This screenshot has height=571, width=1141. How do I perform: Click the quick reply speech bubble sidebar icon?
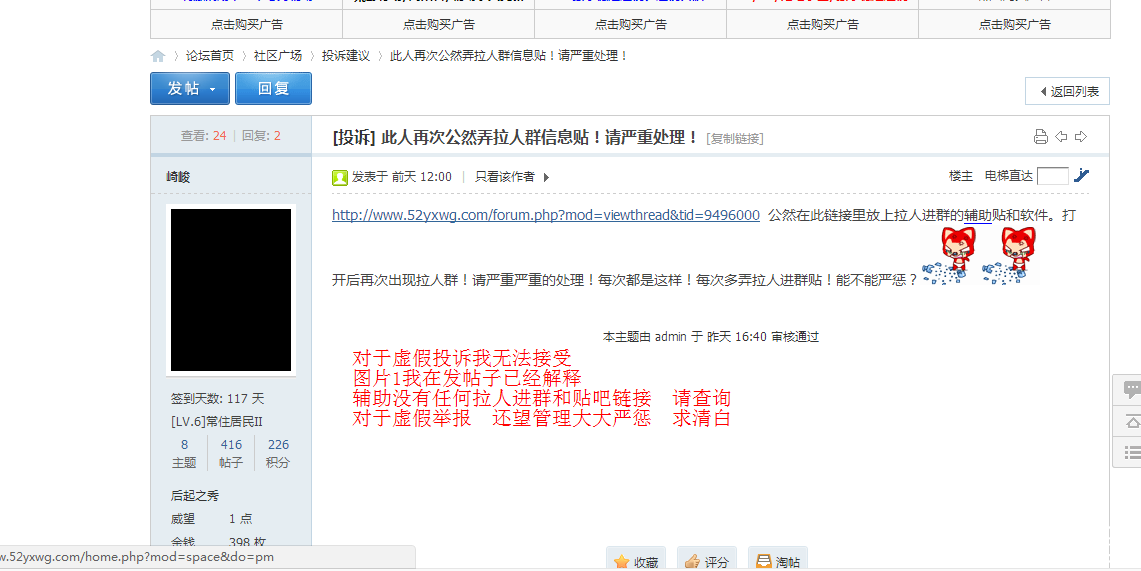(1132, 389)
